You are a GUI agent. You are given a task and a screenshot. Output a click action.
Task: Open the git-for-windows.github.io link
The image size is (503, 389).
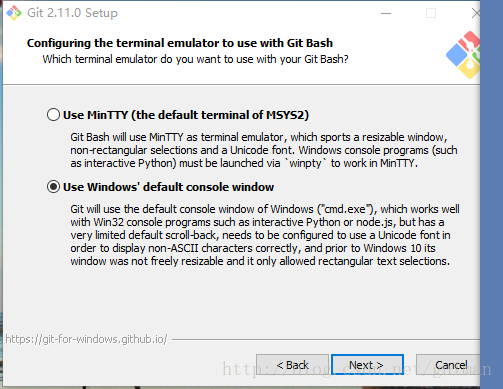coord(86,339)
